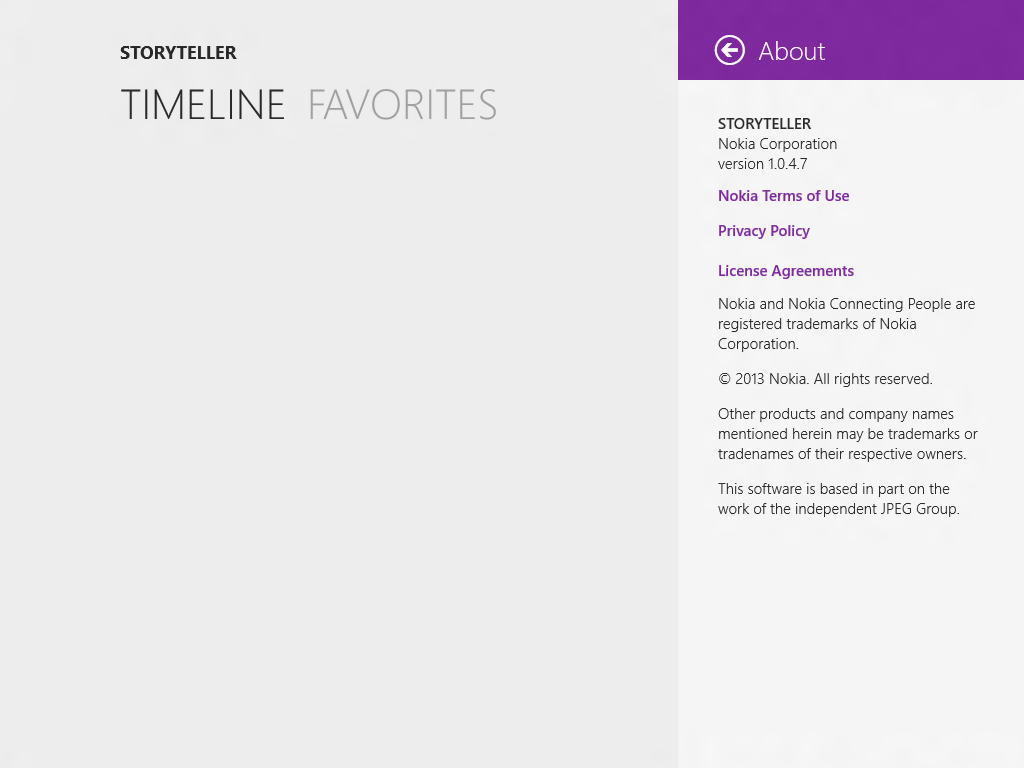1024x768 pixels.
Task: Open the Nokia Terms of Use link
Action: [783, 196]
